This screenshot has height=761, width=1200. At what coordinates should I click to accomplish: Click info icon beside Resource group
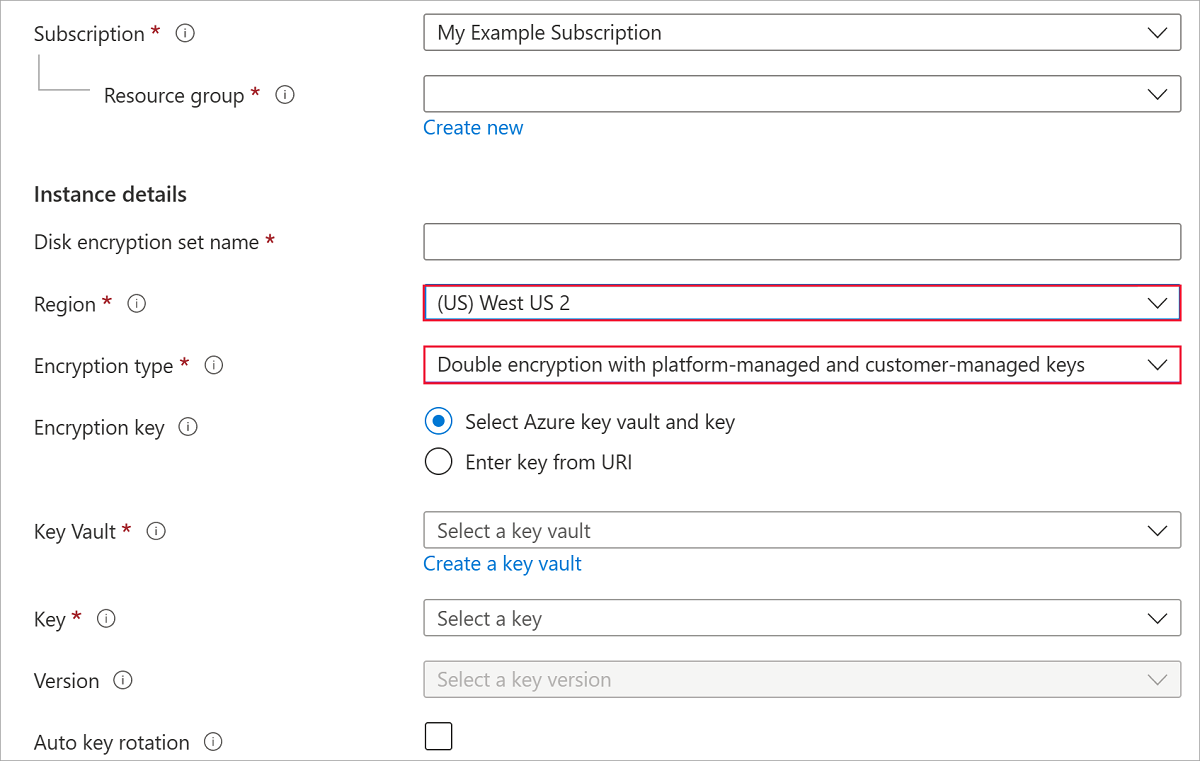[285, 95]
